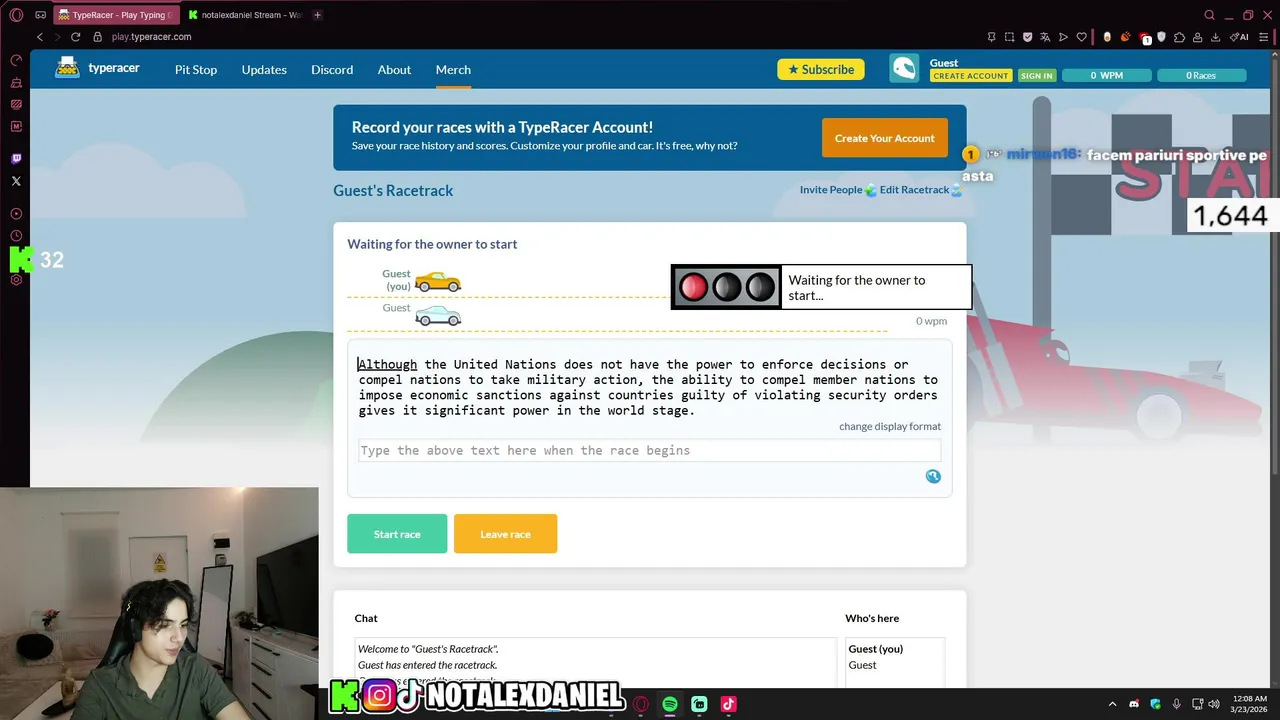The image size is (1280, 720).
Task: Open X (Twitter) in the sidebar
Action: point(16,181)
